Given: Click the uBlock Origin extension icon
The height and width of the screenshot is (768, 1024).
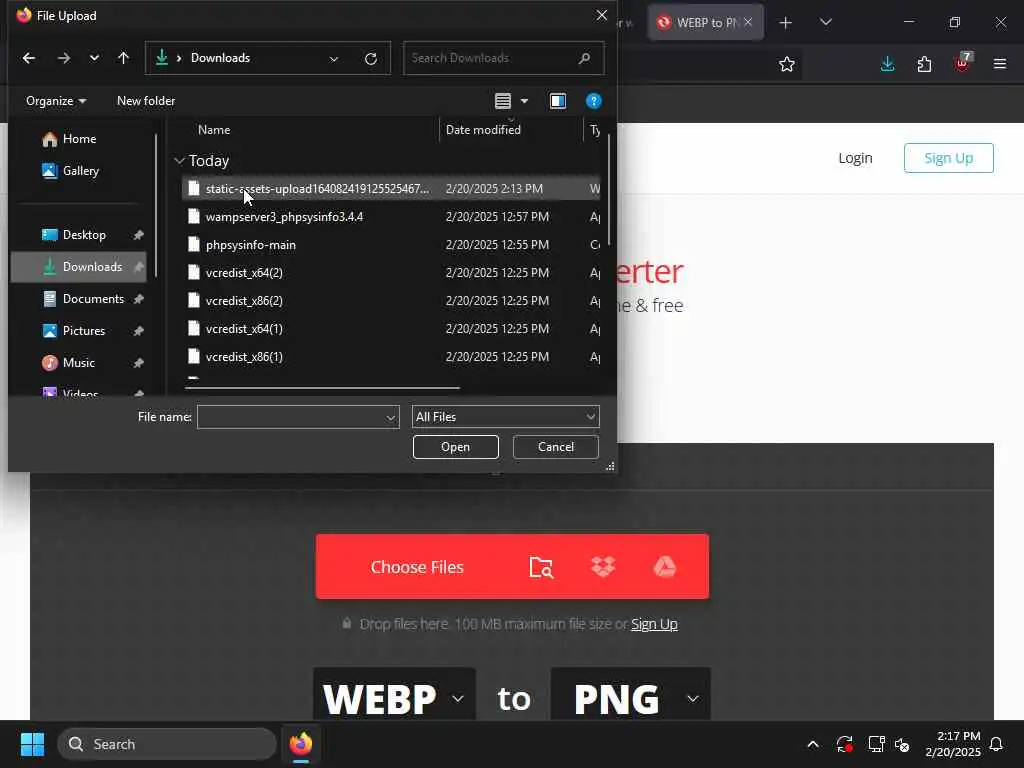Looking at the screenshot, I should pyautogui.click(x=963, y=63).
